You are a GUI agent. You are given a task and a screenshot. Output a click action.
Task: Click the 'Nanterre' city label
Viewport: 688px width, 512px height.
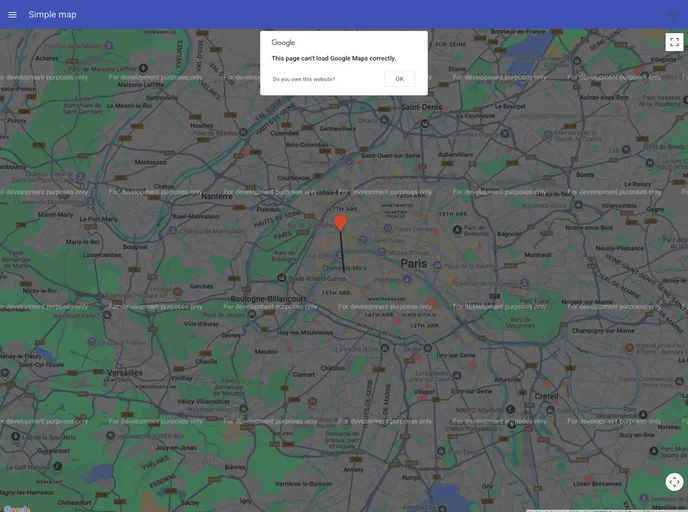pyautogui.click(x=217, y=196)
